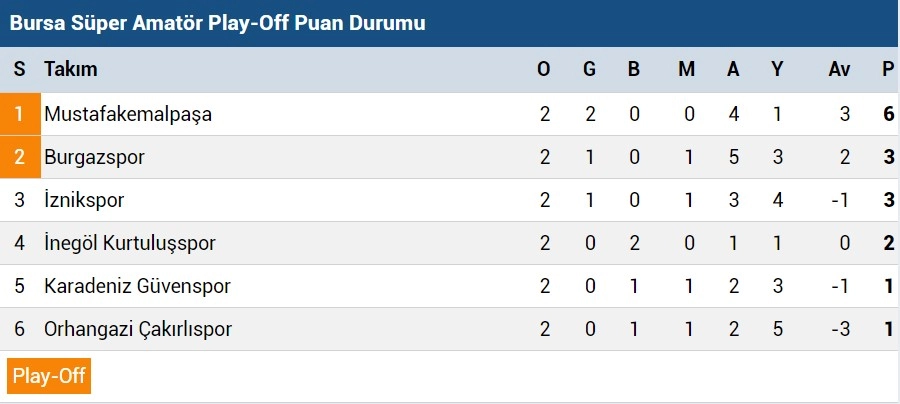Click the Bursa Süper Amatör Play-Off title

point(218,24)
